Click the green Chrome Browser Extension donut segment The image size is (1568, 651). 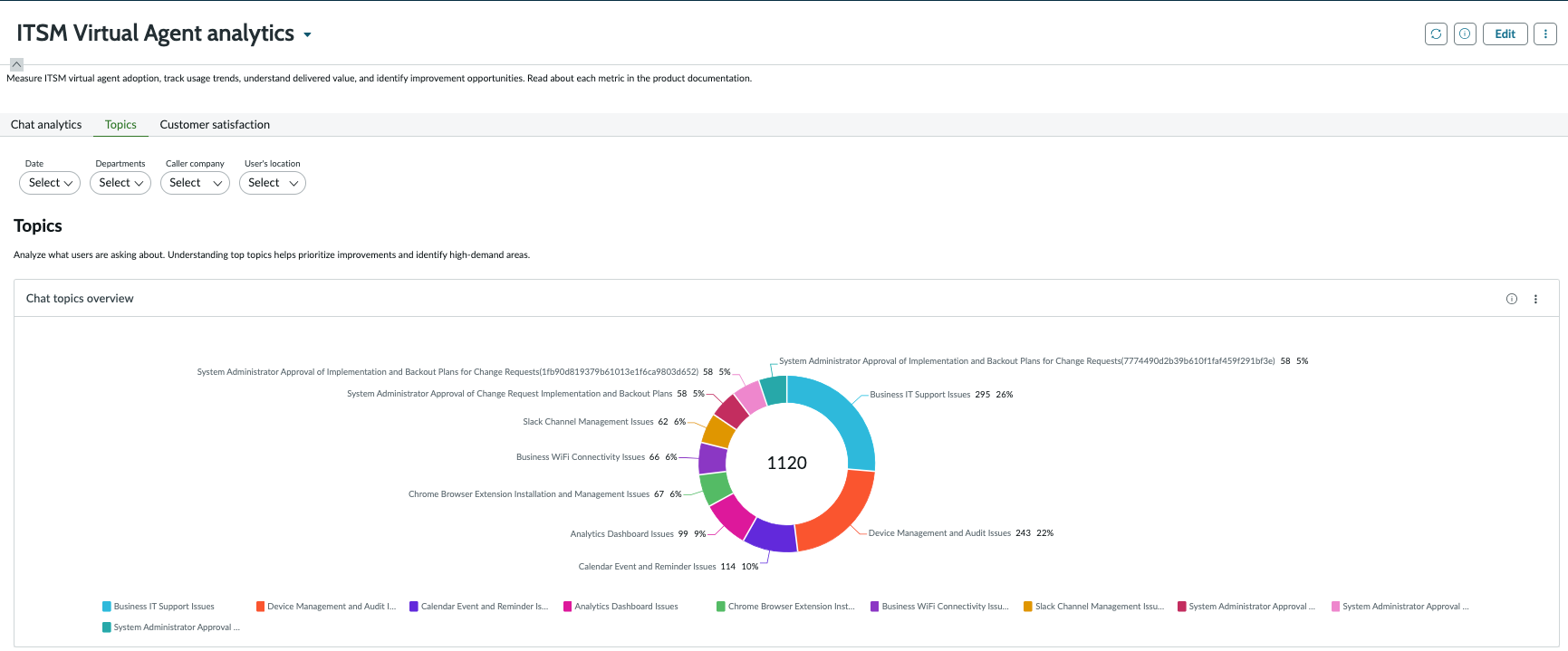[715, 487]
